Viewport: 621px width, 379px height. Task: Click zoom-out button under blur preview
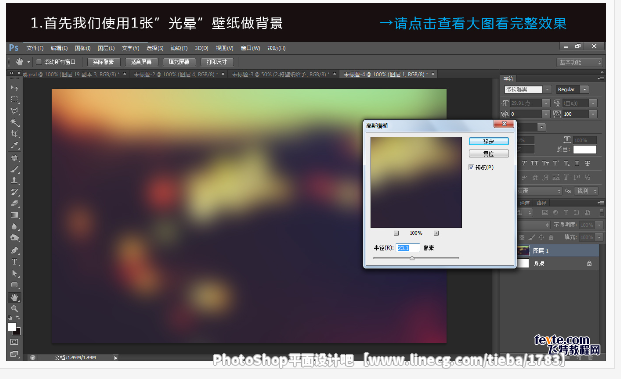(x=396, y=233)
